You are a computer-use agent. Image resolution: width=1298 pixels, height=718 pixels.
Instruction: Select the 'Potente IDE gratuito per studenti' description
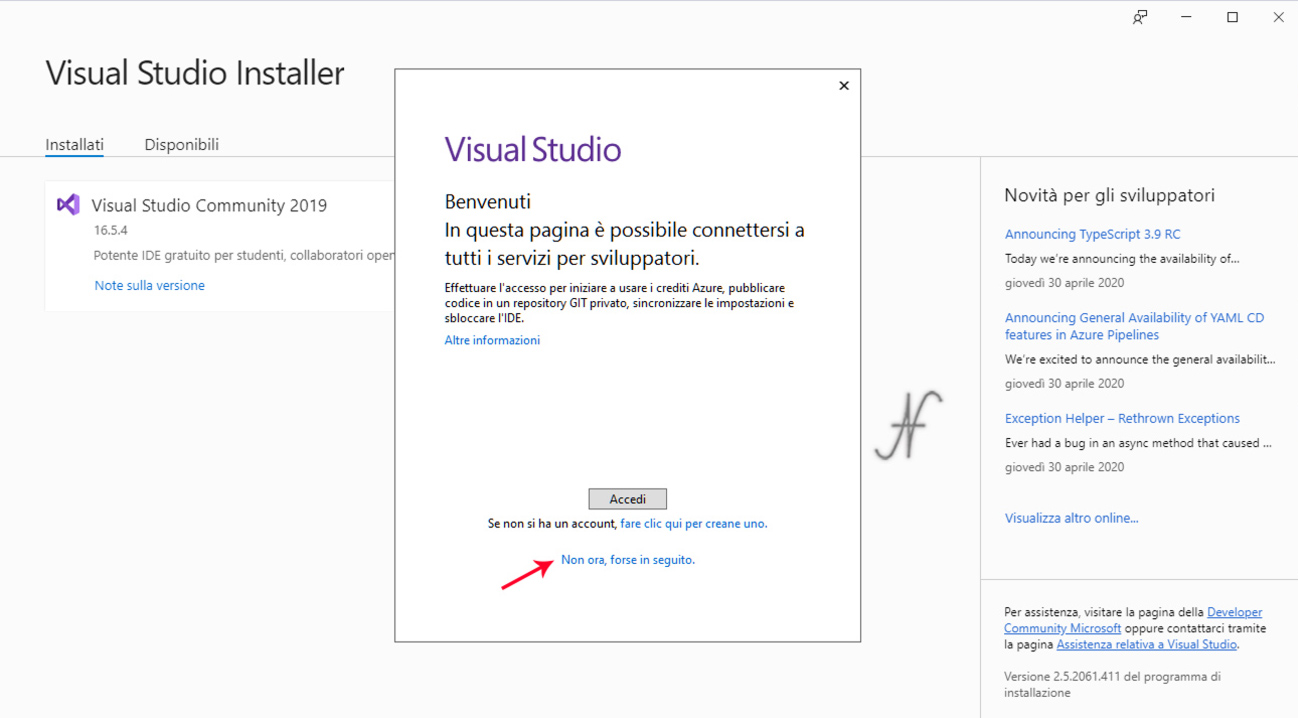(244, 255)
